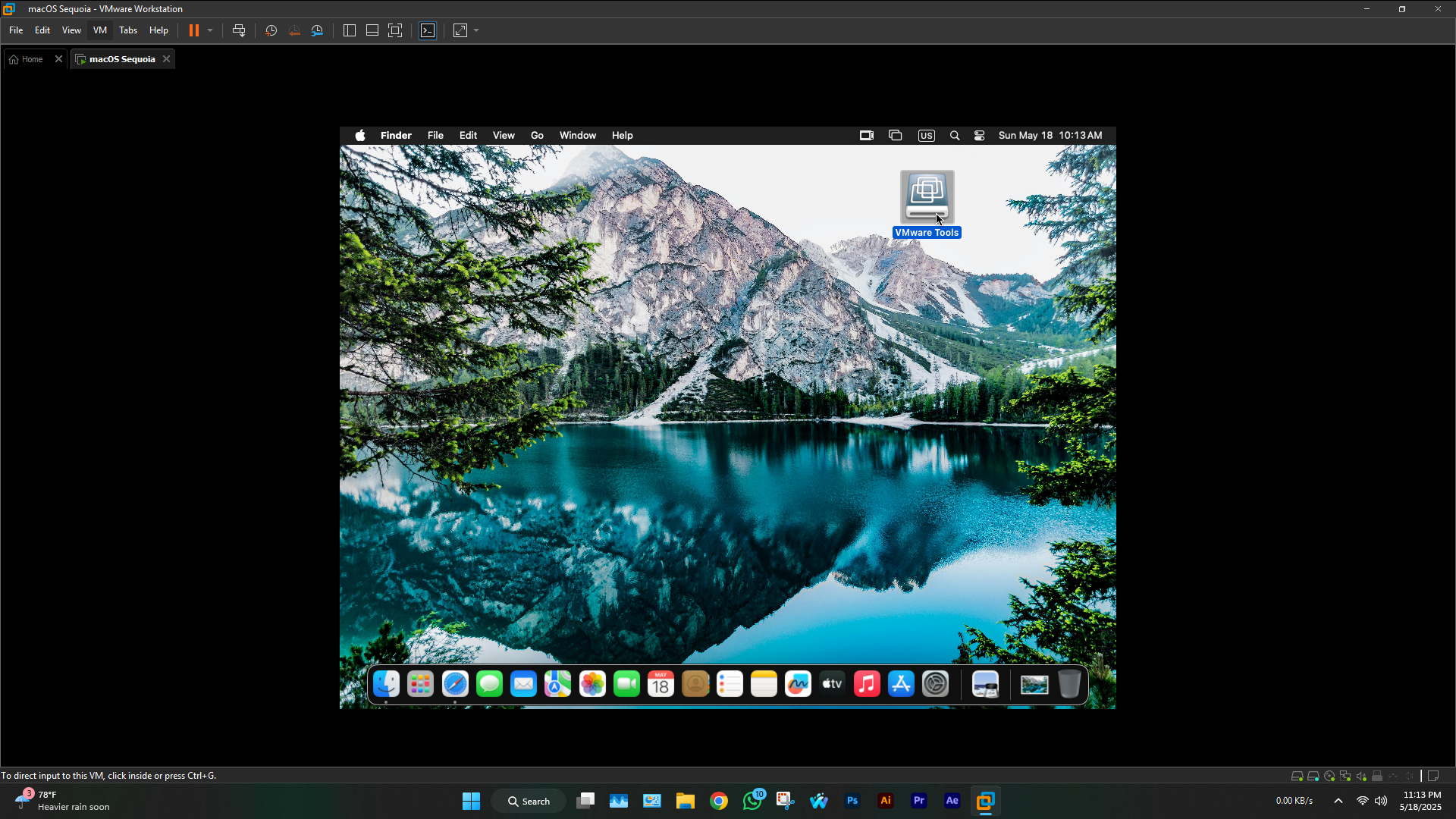Click Send Ctrl+Alt+Del toolbar icon
1456x819 pixels.
coord(239,30)
